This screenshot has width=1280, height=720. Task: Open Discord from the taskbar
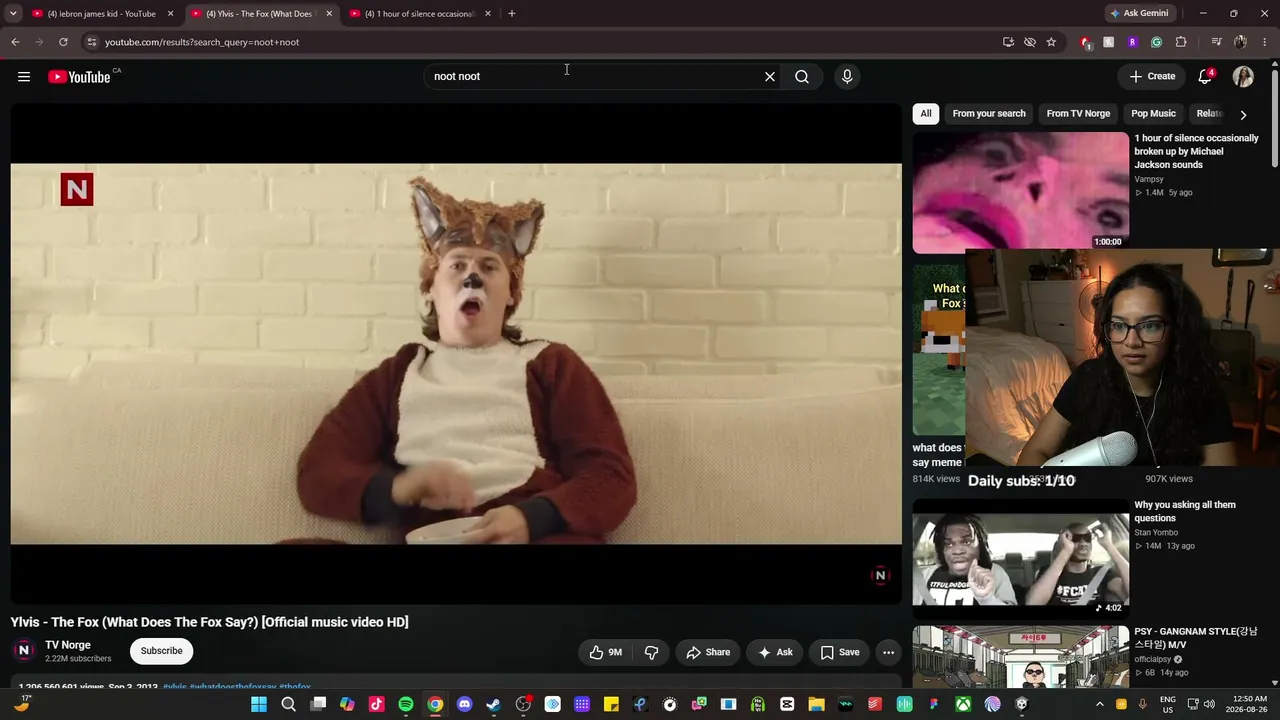pos(464,705)
